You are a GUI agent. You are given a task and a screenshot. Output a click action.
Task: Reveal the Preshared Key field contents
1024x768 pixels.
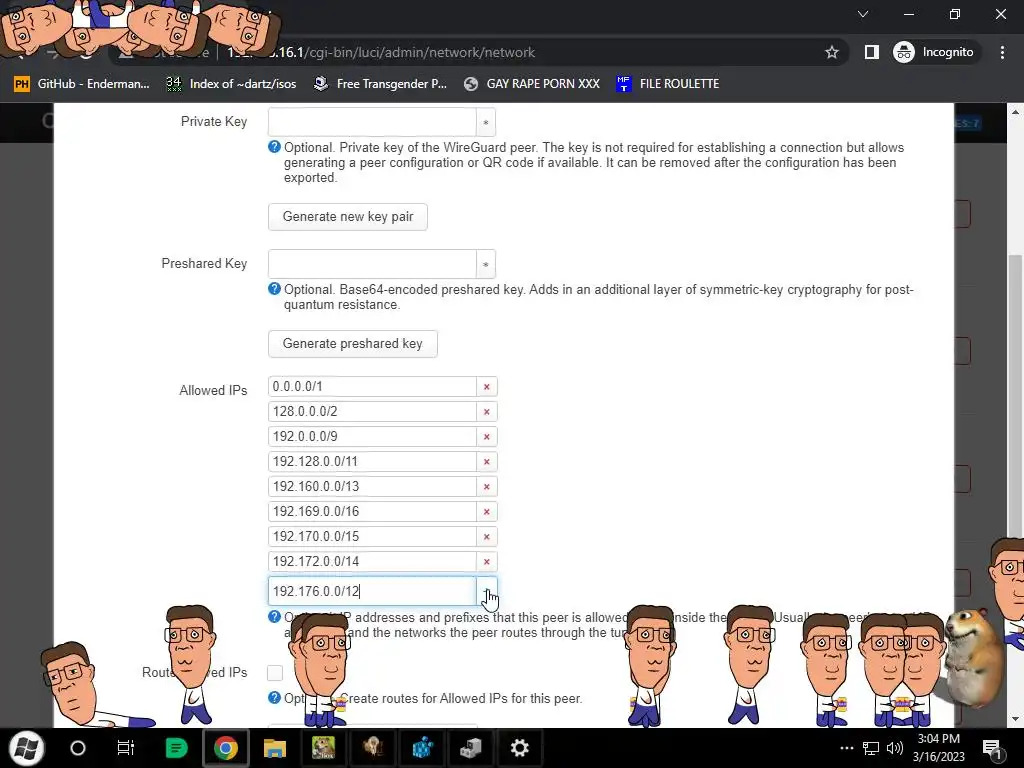485,264
